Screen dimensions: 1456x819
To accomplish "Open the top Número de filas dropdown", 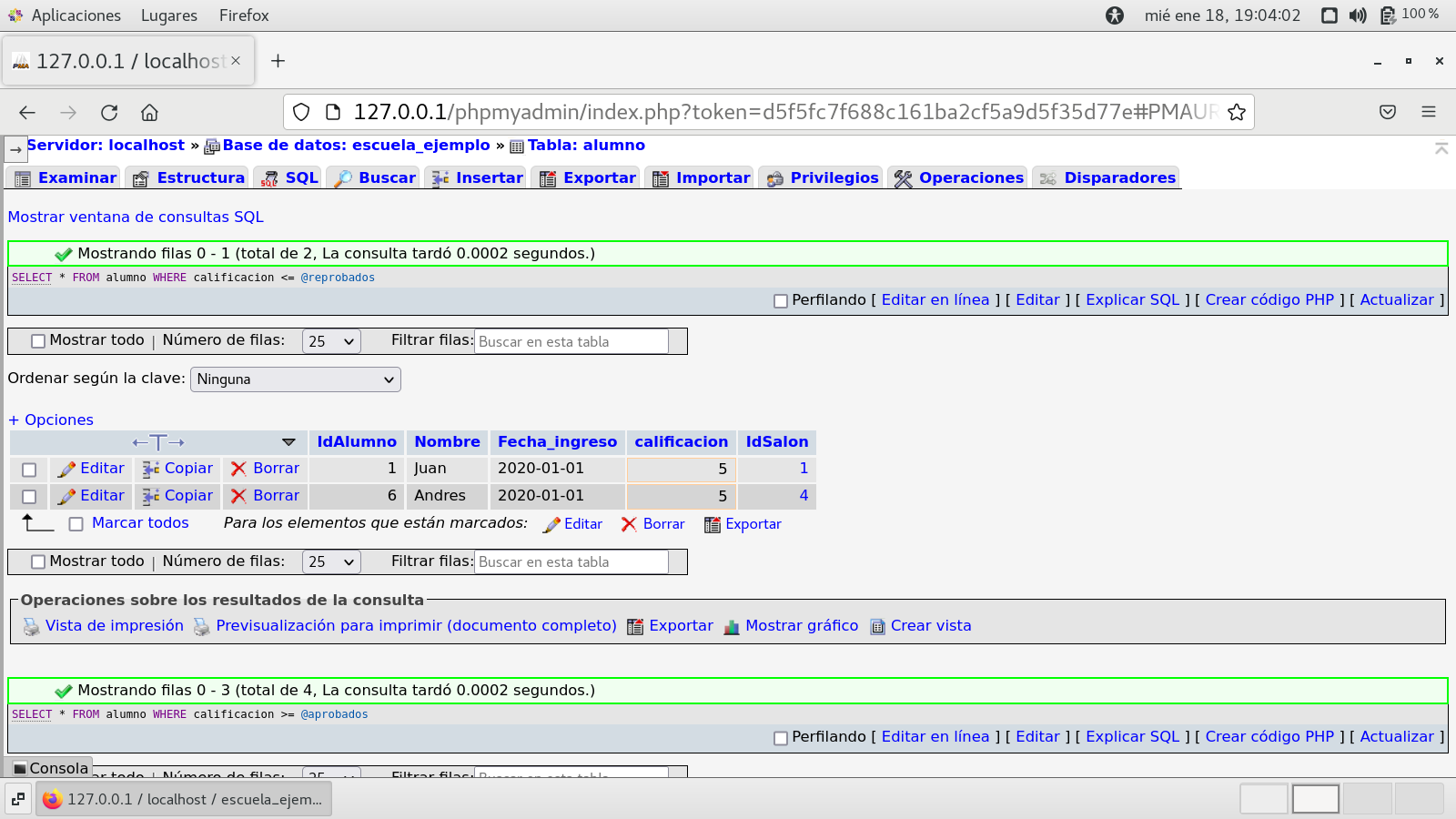I will click(x=331, y=341).
